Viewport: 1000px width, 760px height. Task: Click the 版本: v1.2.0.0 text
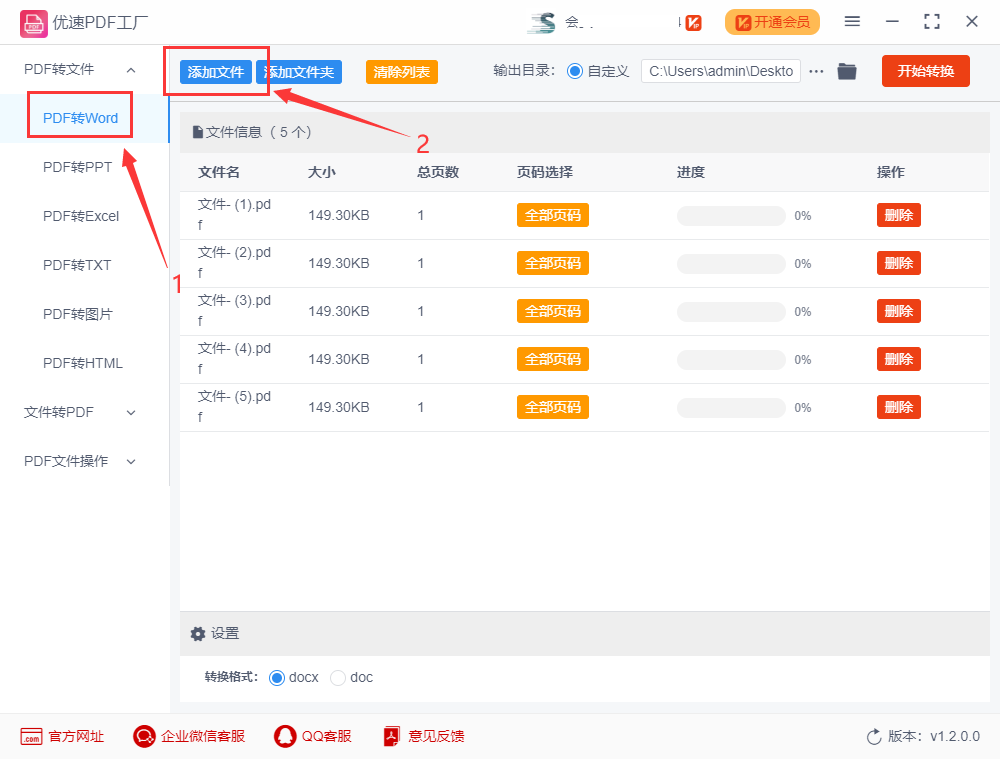click(x=934, y=736)
